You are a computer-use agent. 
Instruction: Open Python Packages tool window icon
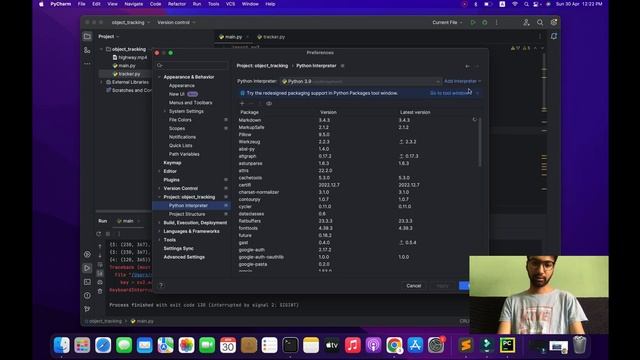(87, 254)
